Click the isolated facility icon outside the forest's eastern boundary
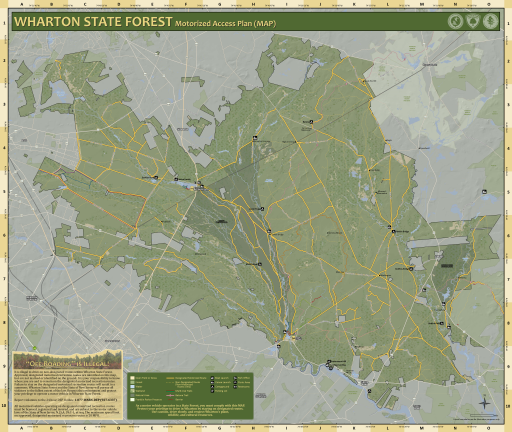Viewport: 512px width, 432px height. 484,192
